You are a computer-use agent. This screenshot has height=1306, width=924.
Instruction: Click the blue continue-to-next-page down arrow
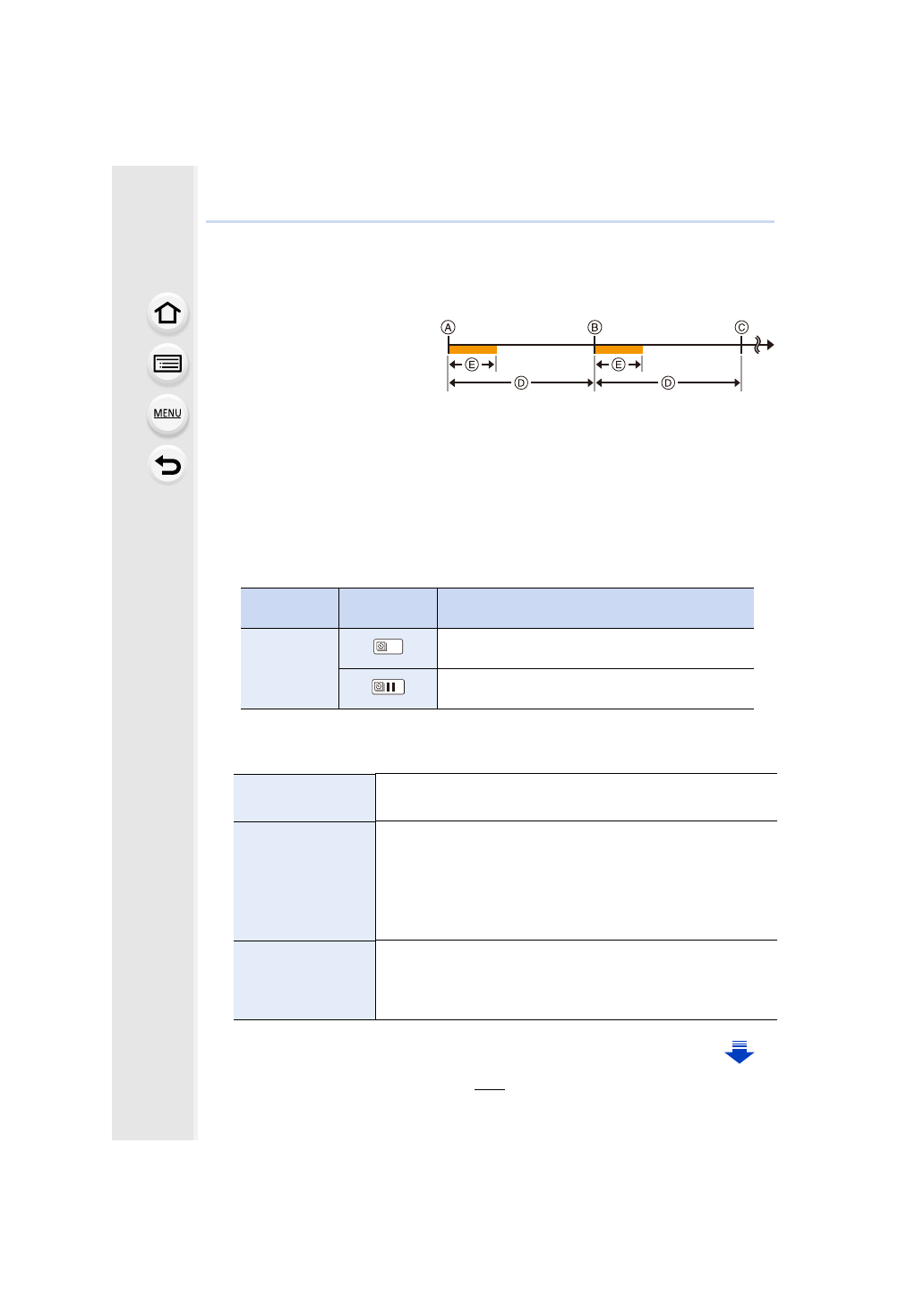(x=739, y=1053)
